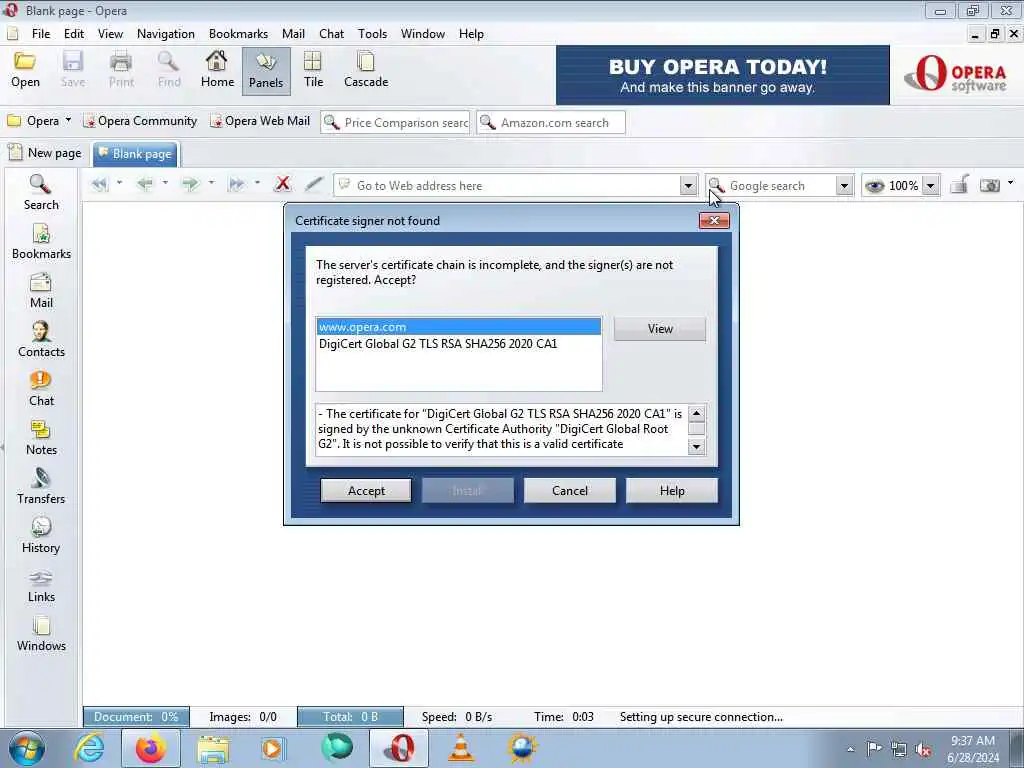The width and height of the screenshot is (1024, 768).
Task: Open the Opera Web Mail bookmark link
Action: (260, 121)
